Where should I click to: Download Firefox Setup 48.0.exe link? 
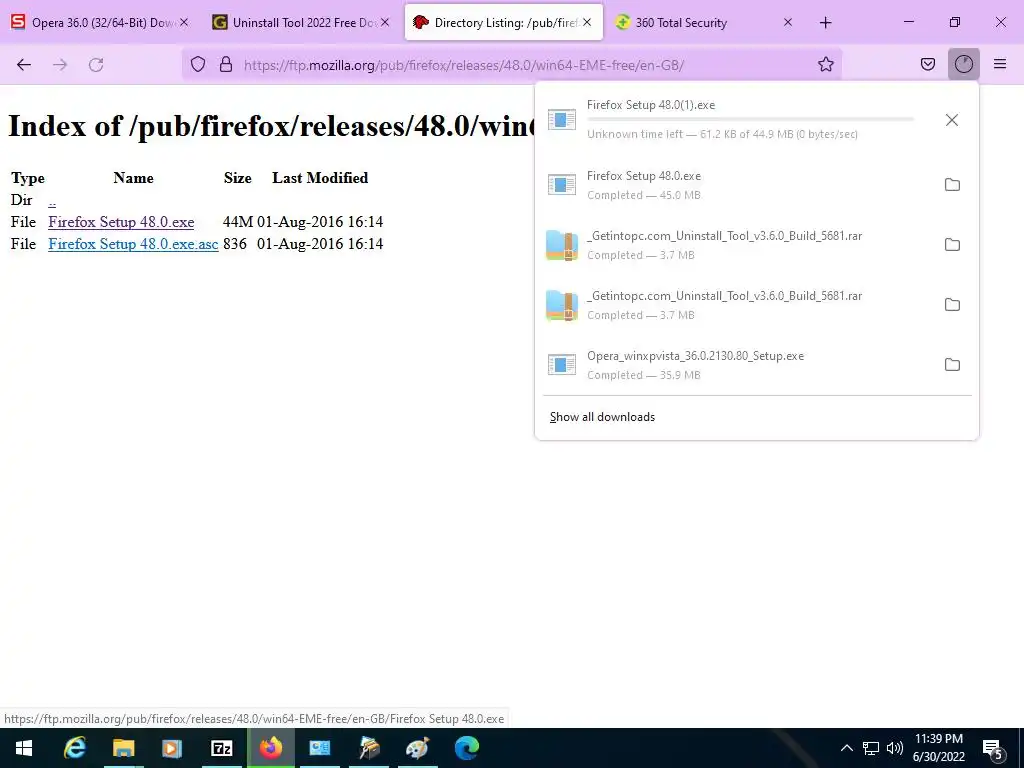[x=121, y=222]
